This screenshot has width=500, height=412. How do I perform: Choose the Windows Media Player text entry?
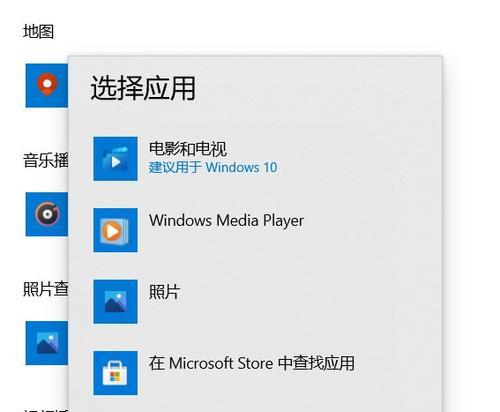tap(226, 221)
